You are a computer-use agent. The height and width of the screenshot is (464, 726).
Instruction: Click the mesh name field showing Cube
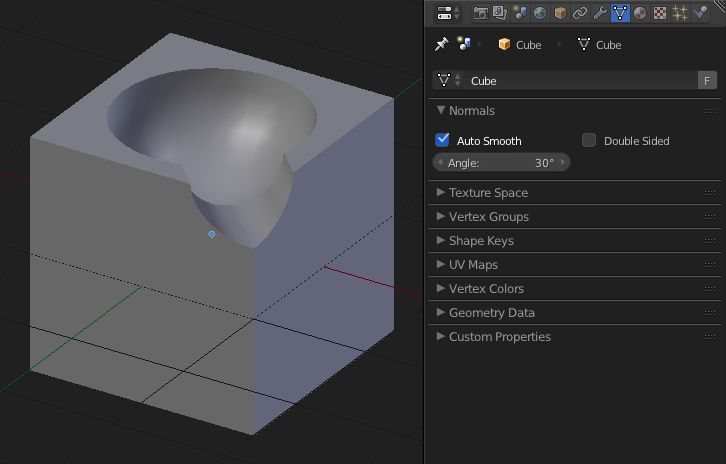click(581, 81)
